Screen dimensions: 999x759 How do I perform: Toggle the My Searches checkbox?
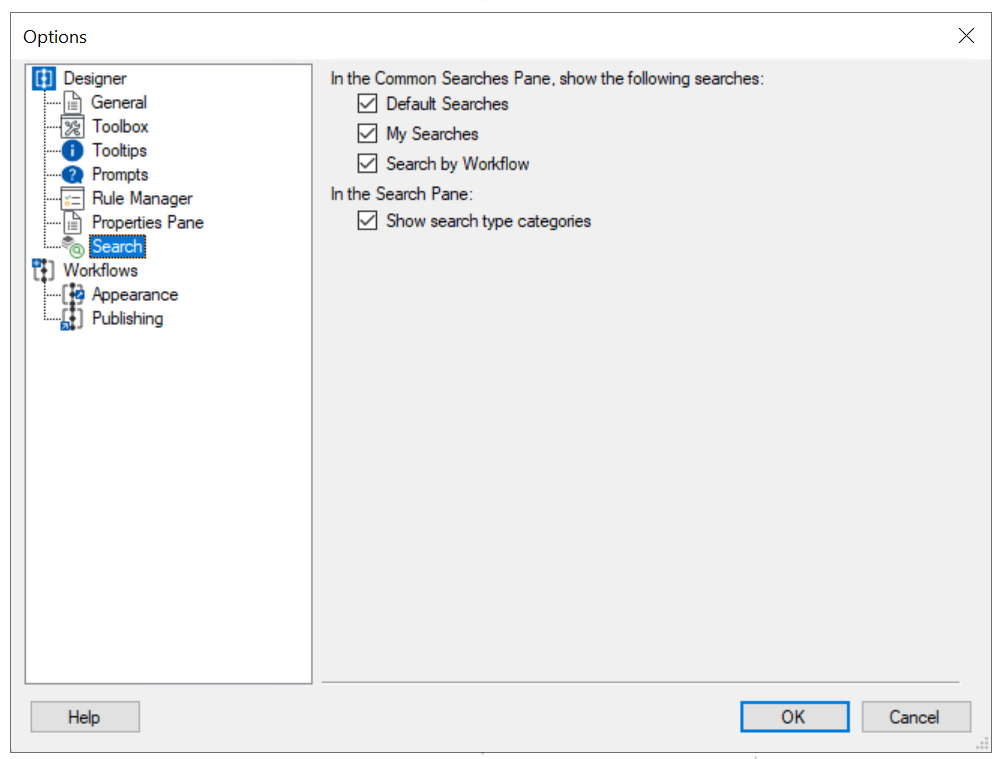(x=367, y=134)
